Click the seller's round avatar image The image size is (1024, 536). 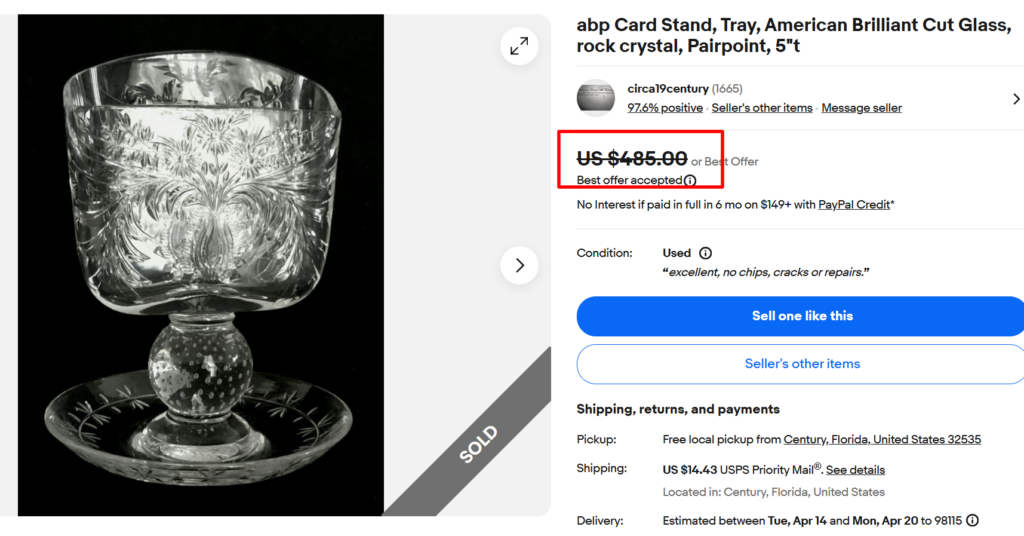596,98
